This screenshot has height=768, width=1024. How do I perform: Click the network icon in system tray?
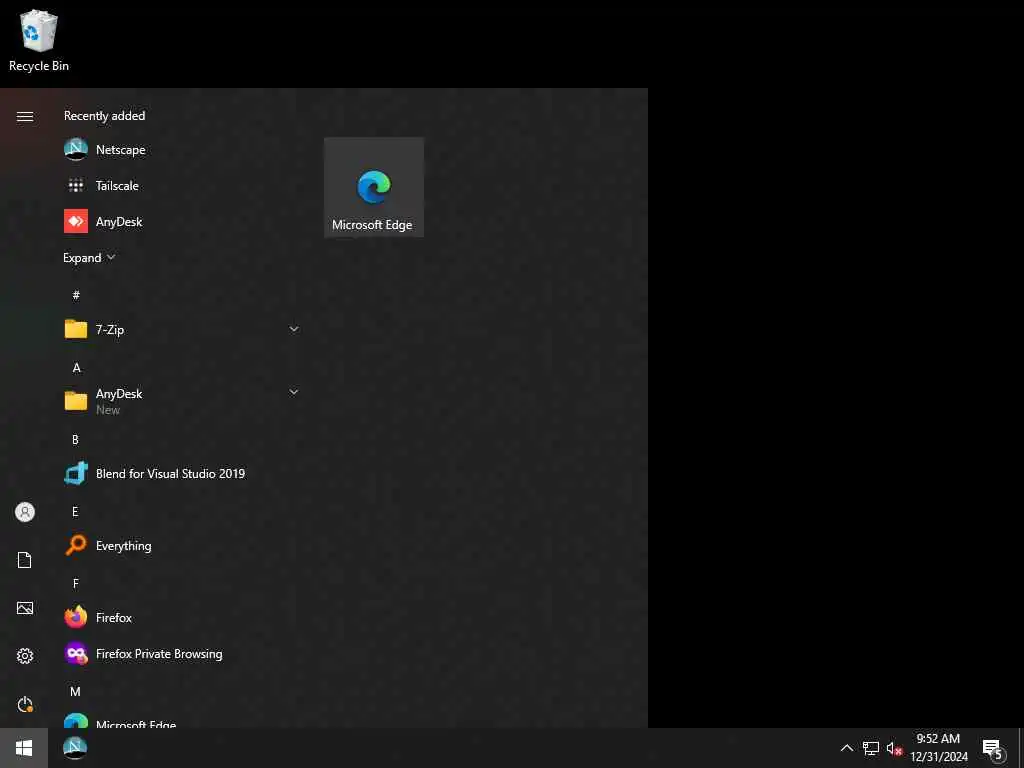coord(871,748)
